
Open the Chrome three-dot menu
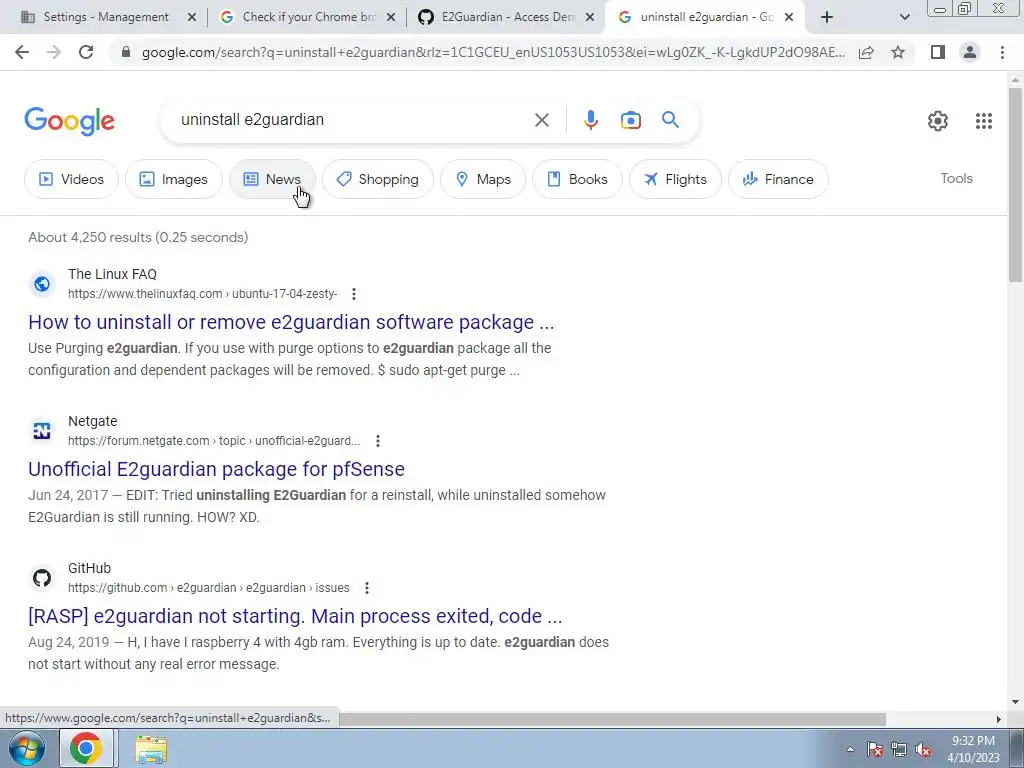tap(1002, 52)
